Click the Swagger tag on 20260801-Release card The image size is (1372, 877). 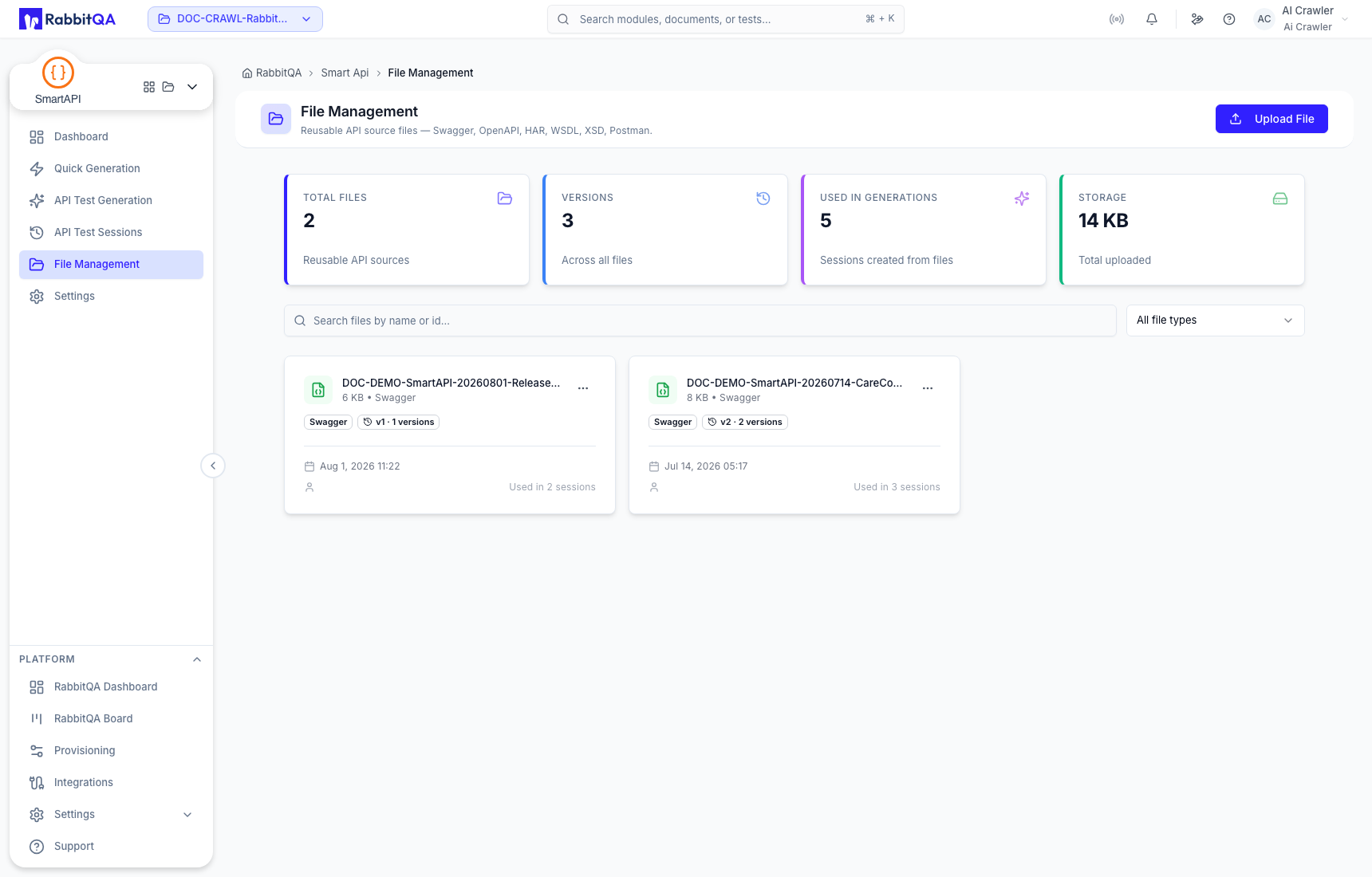click(x=328, y=423)
